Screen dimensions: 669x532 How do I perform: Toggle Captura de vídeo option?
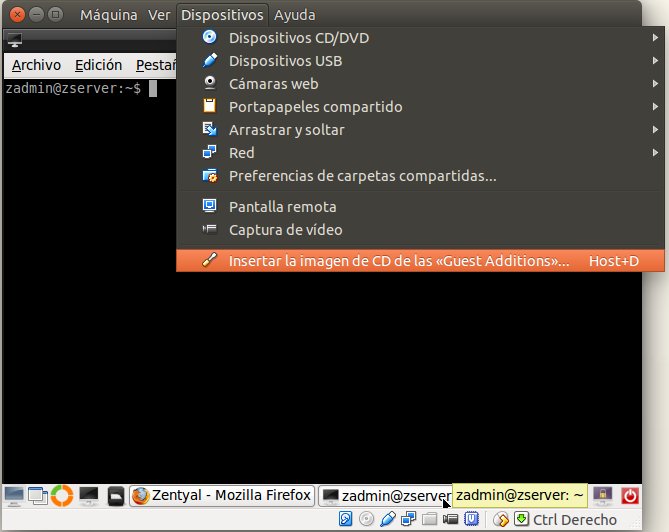420,230
